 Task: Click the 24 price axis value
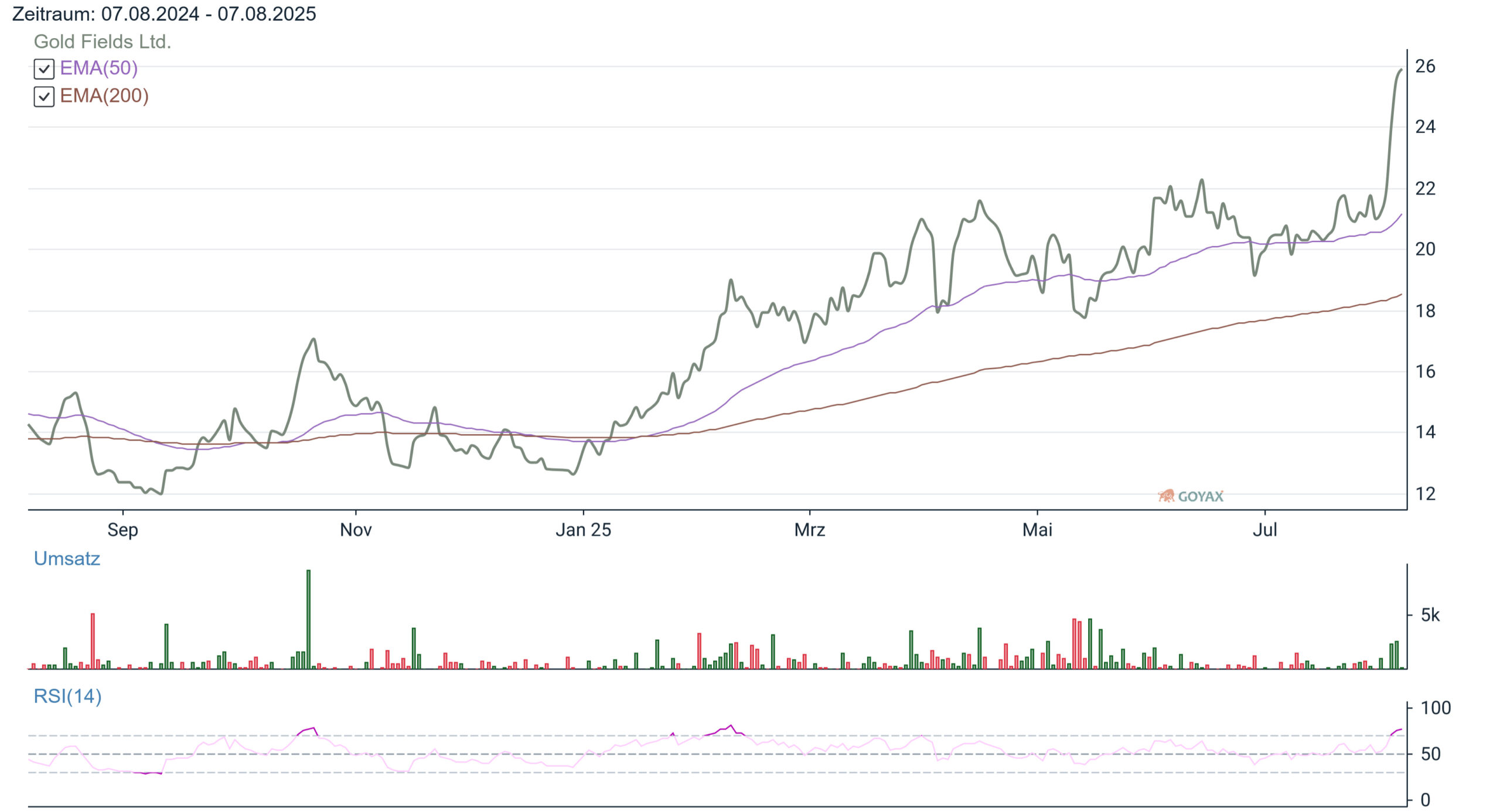pos(1425,127)
